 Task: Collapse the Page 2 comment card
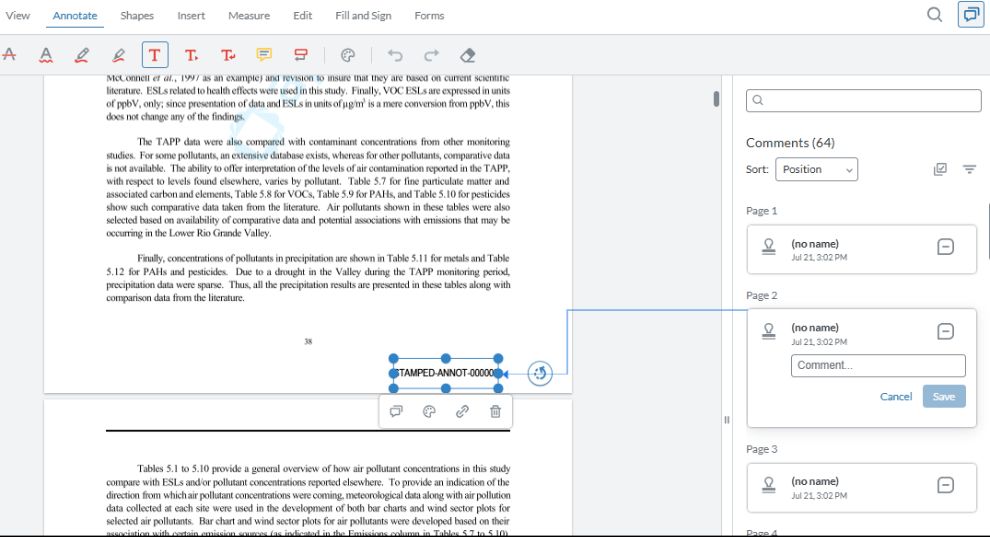945,331
